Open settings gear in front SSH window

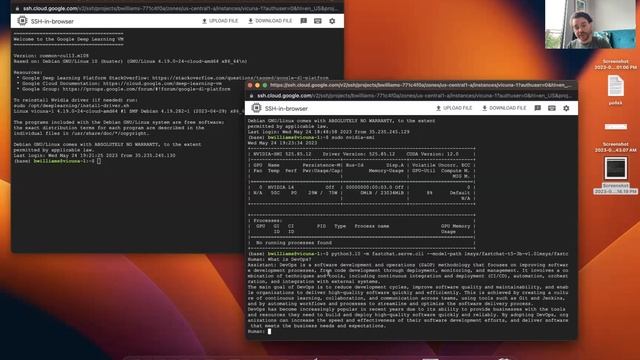coord(566,108)
